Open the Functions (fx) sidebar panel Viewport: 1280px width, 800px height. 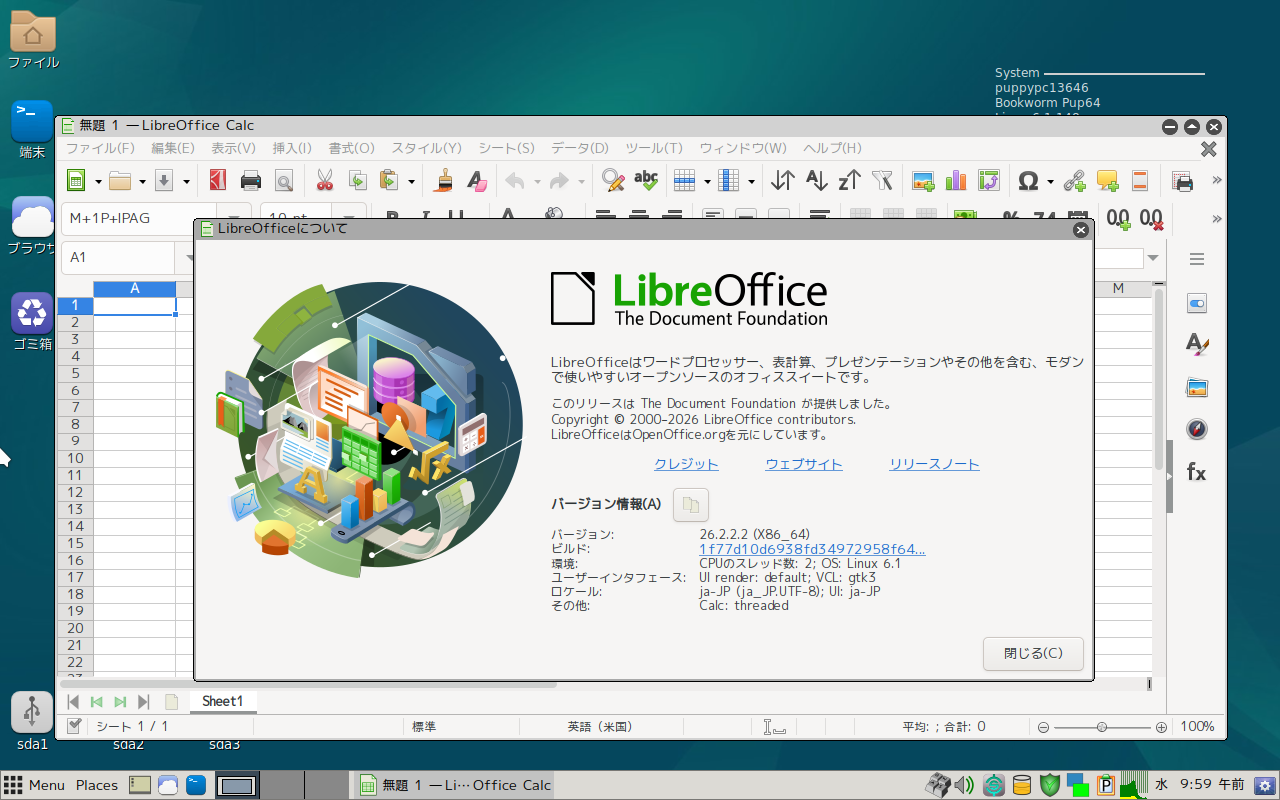(1196, 473)
